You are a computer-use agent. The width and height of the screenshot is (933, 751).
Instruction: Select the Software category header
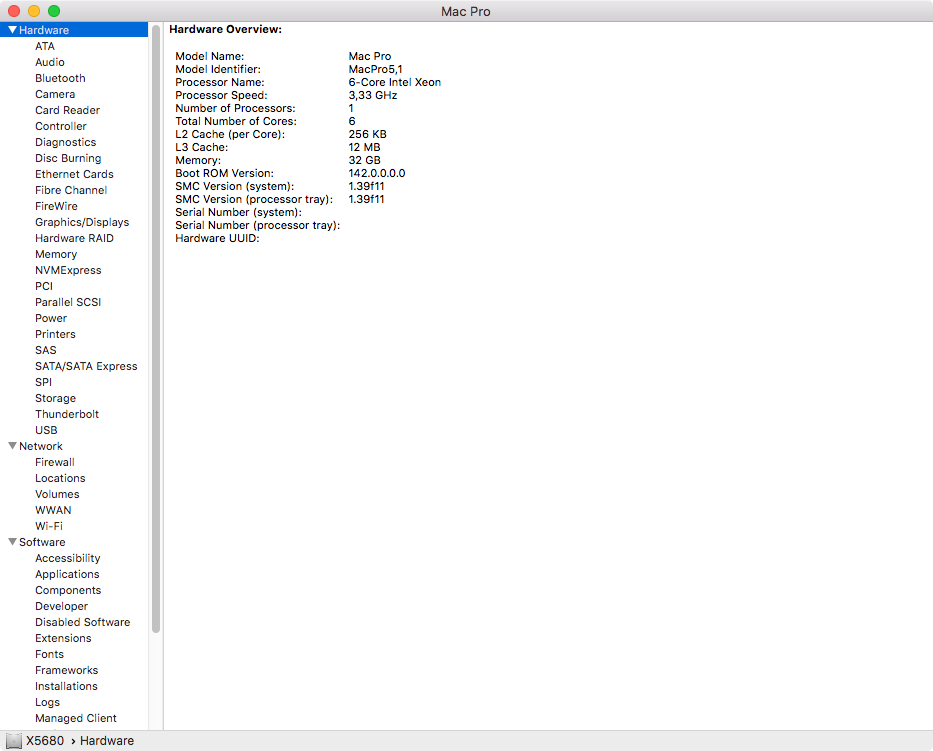tap(42, 542)
